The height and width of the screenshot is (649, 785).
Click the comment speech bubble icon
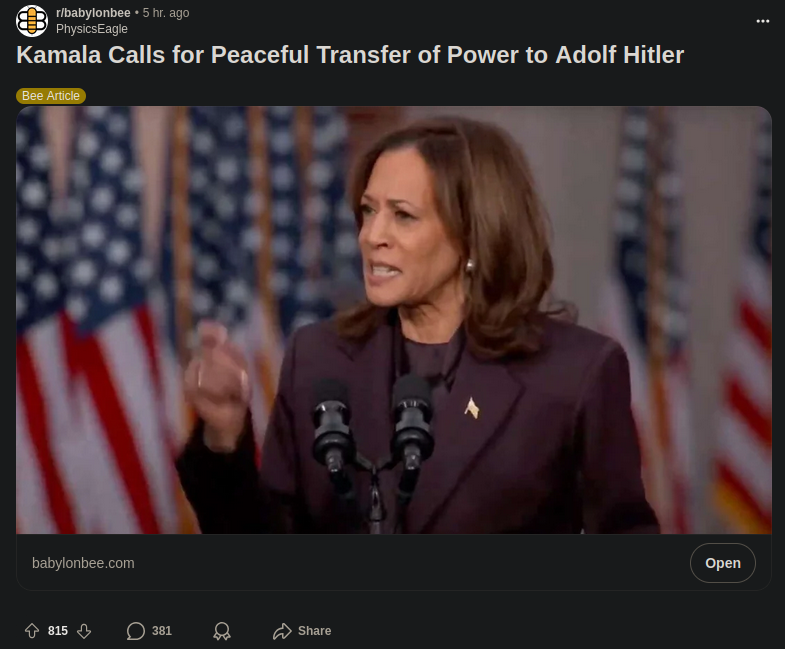pyautogui.click(x=136, y=631)
